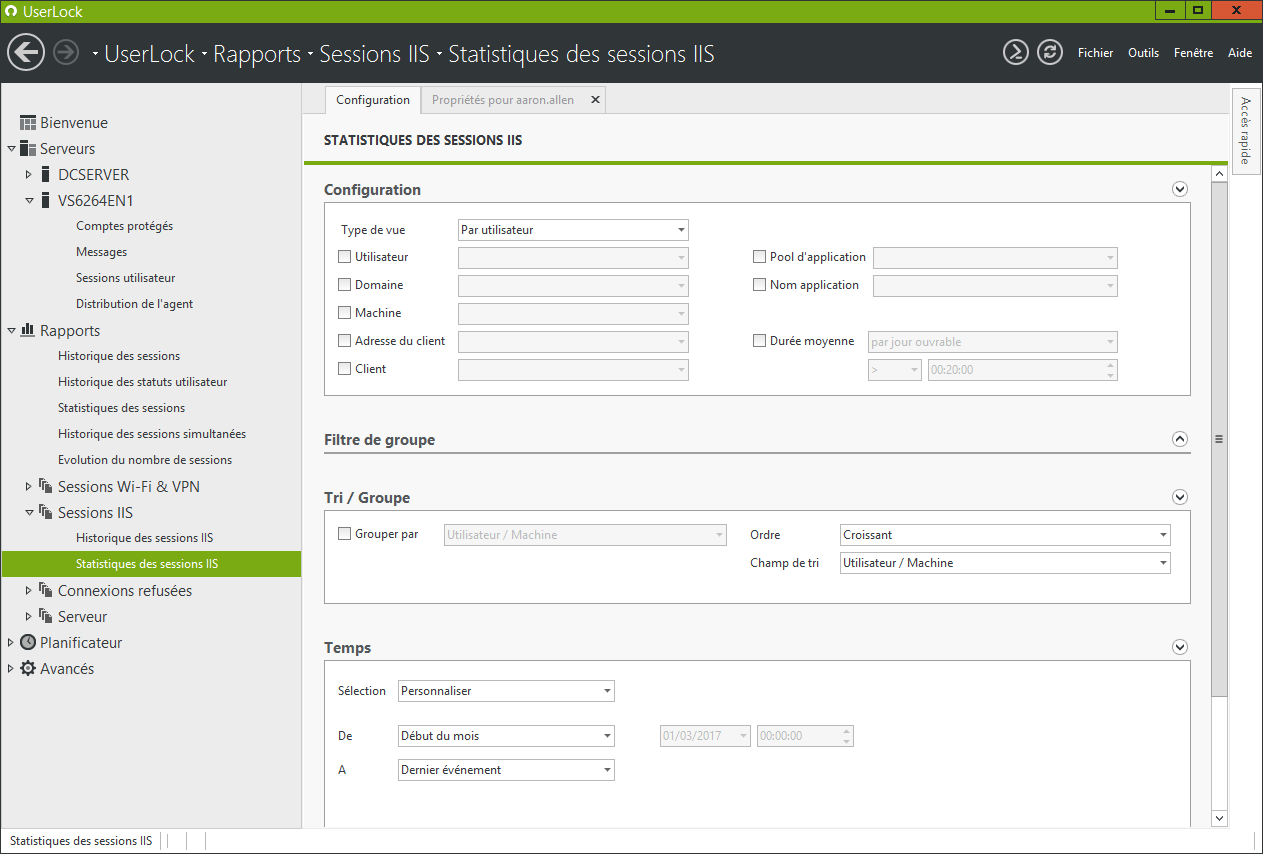Expand the Filtre de groupe section
This screenshot has width=1263, height=854.
(1180, 439)
